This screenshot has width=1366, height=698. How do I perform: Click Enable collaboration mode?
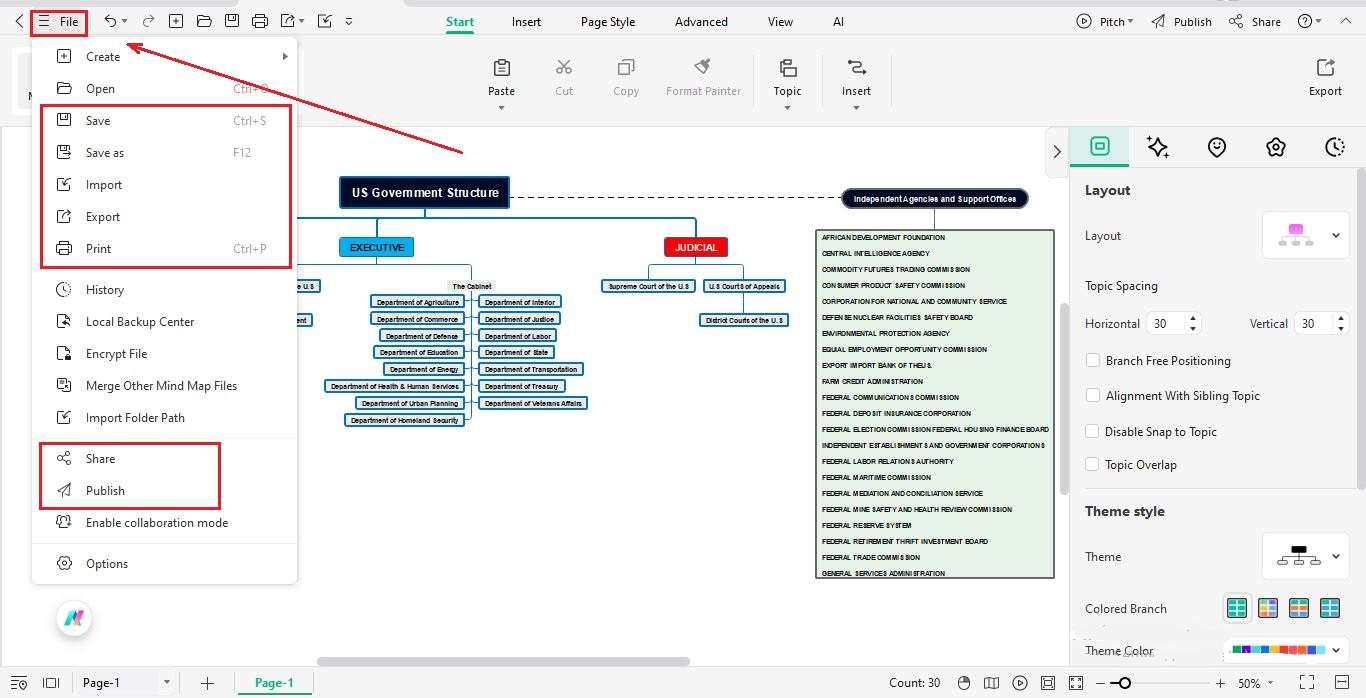[166, 522]
